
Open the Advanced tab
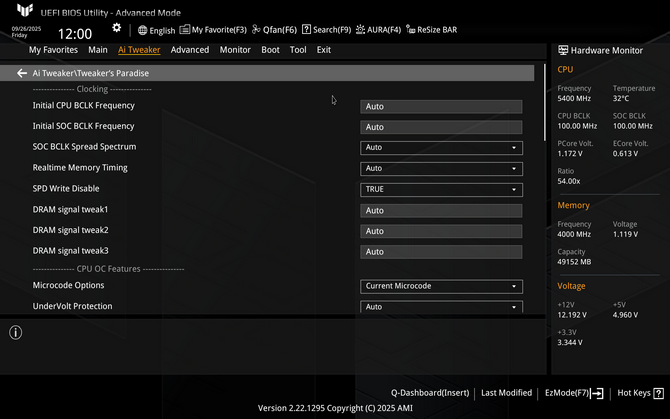click(x=190, y=50)
